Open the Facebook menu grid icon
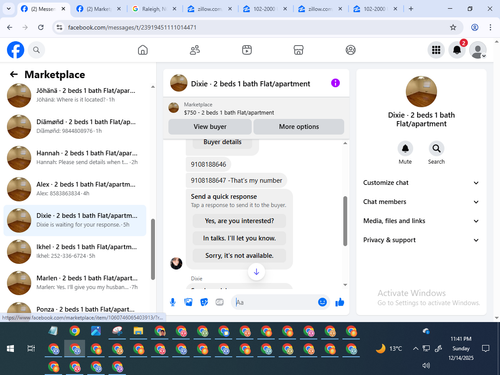Viewport: 500px width, 375px height. click(x=436, y=50)
